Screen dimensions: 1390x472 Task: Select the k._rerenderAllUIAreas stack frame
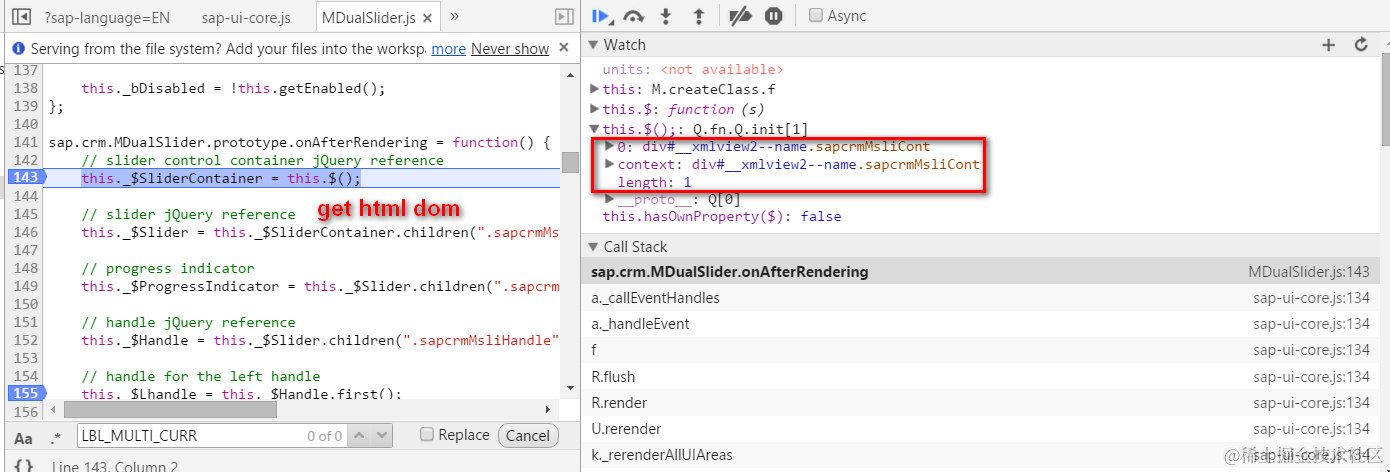(985, 454)
